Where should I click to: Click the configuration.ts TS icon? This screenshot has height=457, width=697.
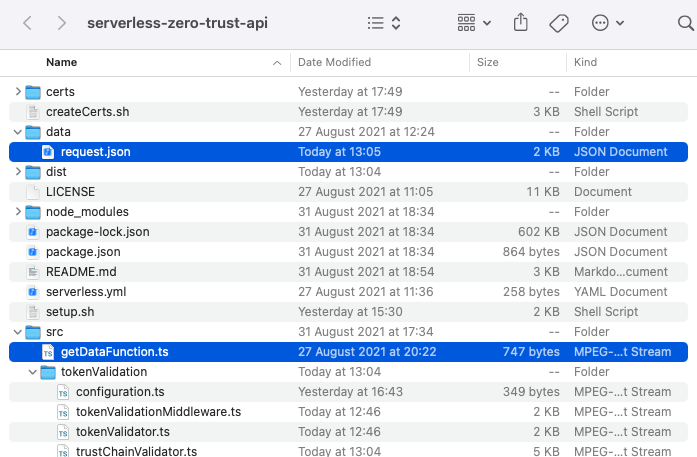63,392
